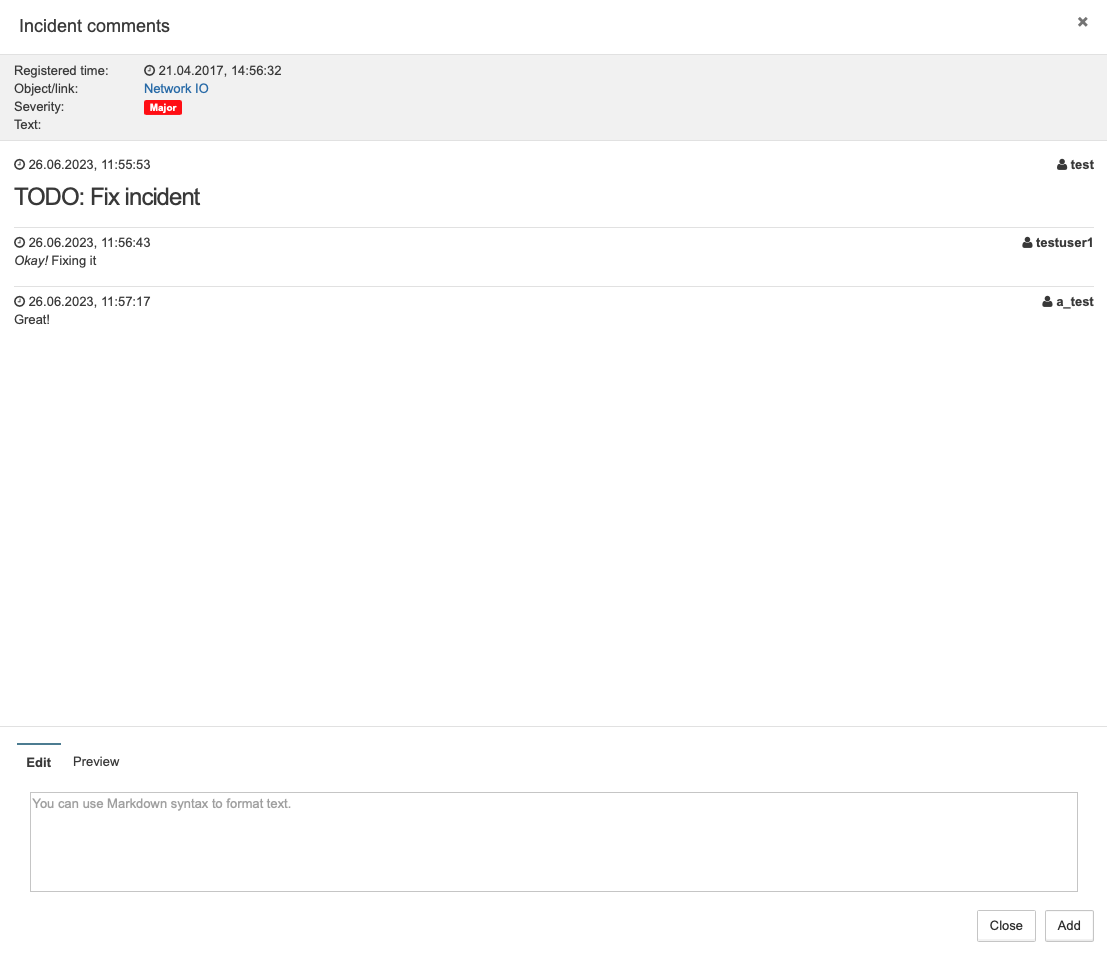Focus the Markdown comment text area
Image resolution: width=1107 pixels, height=954 pixels.
pyautogui.click(x=554, y=842)
